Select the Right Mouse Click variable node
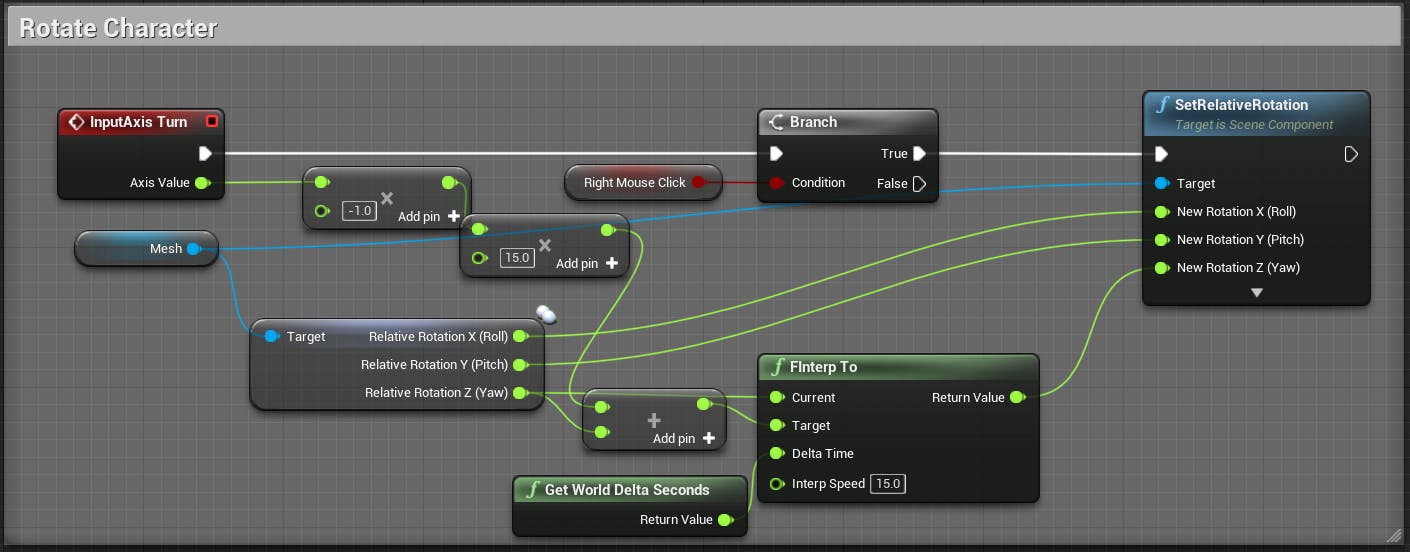 [x=644, y=182]
